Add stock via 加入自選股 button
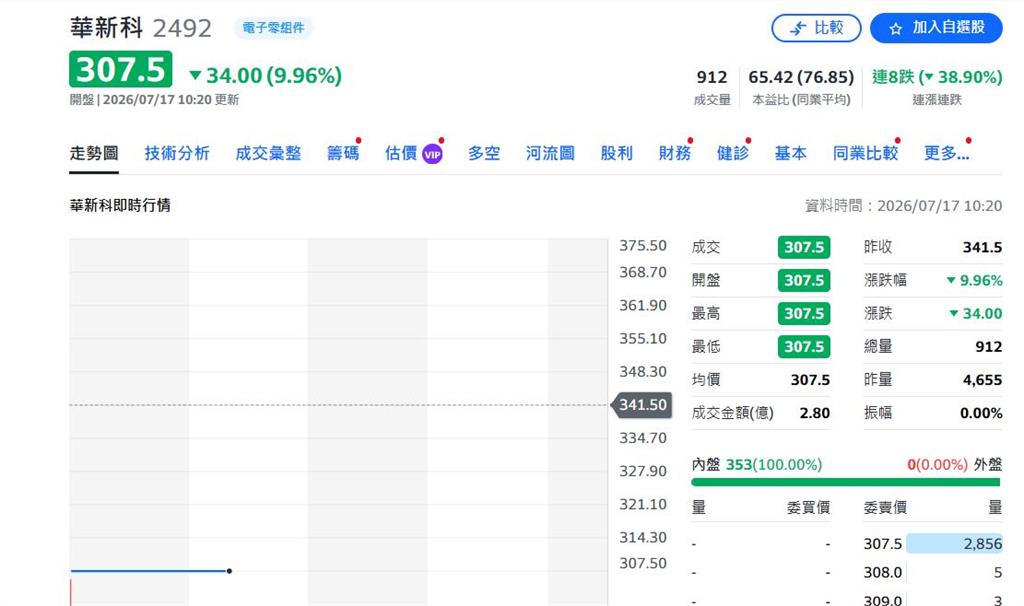 tap(936, 28)
